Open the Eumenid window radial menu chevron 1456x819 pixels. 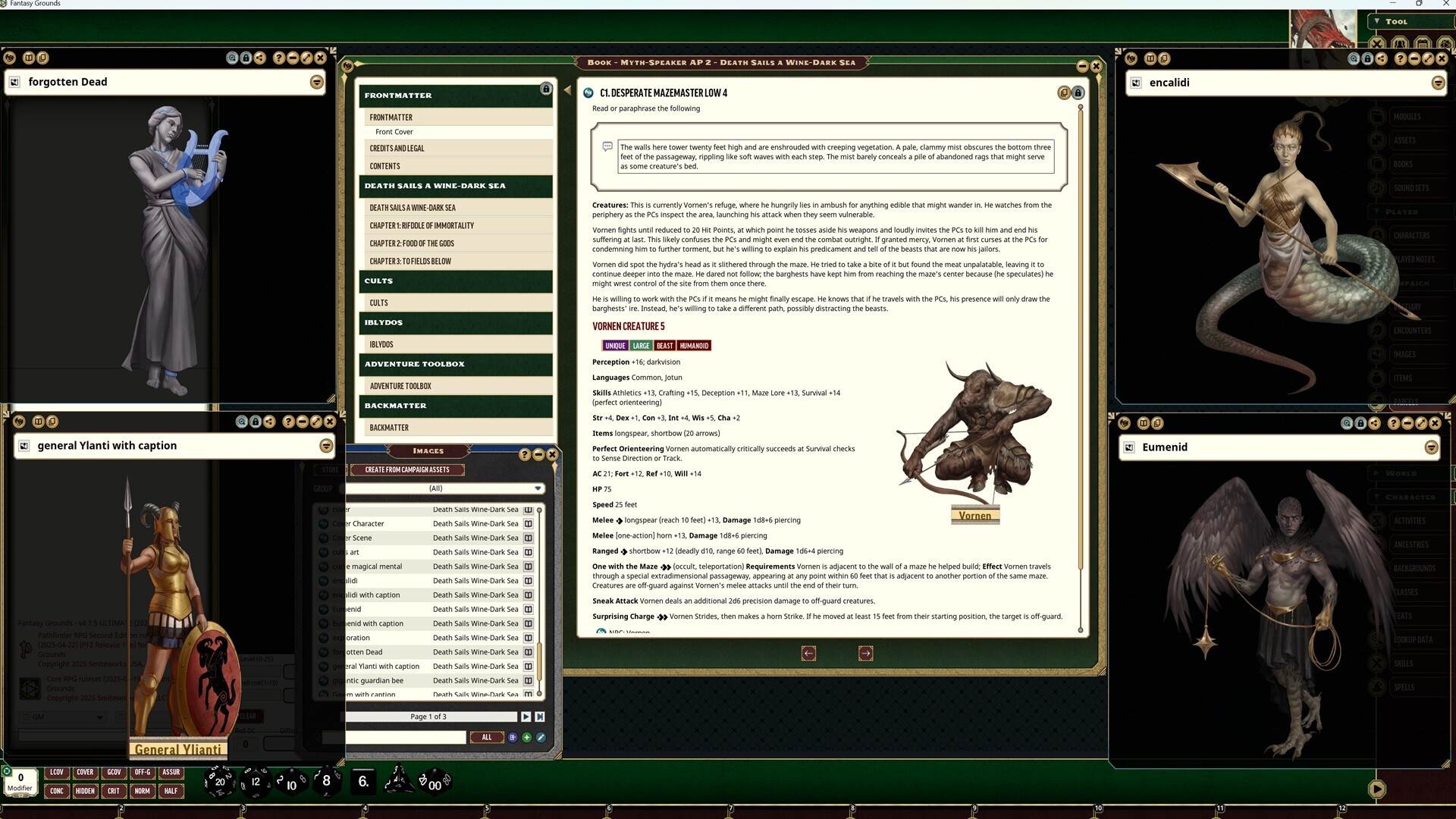point(1432,447)
